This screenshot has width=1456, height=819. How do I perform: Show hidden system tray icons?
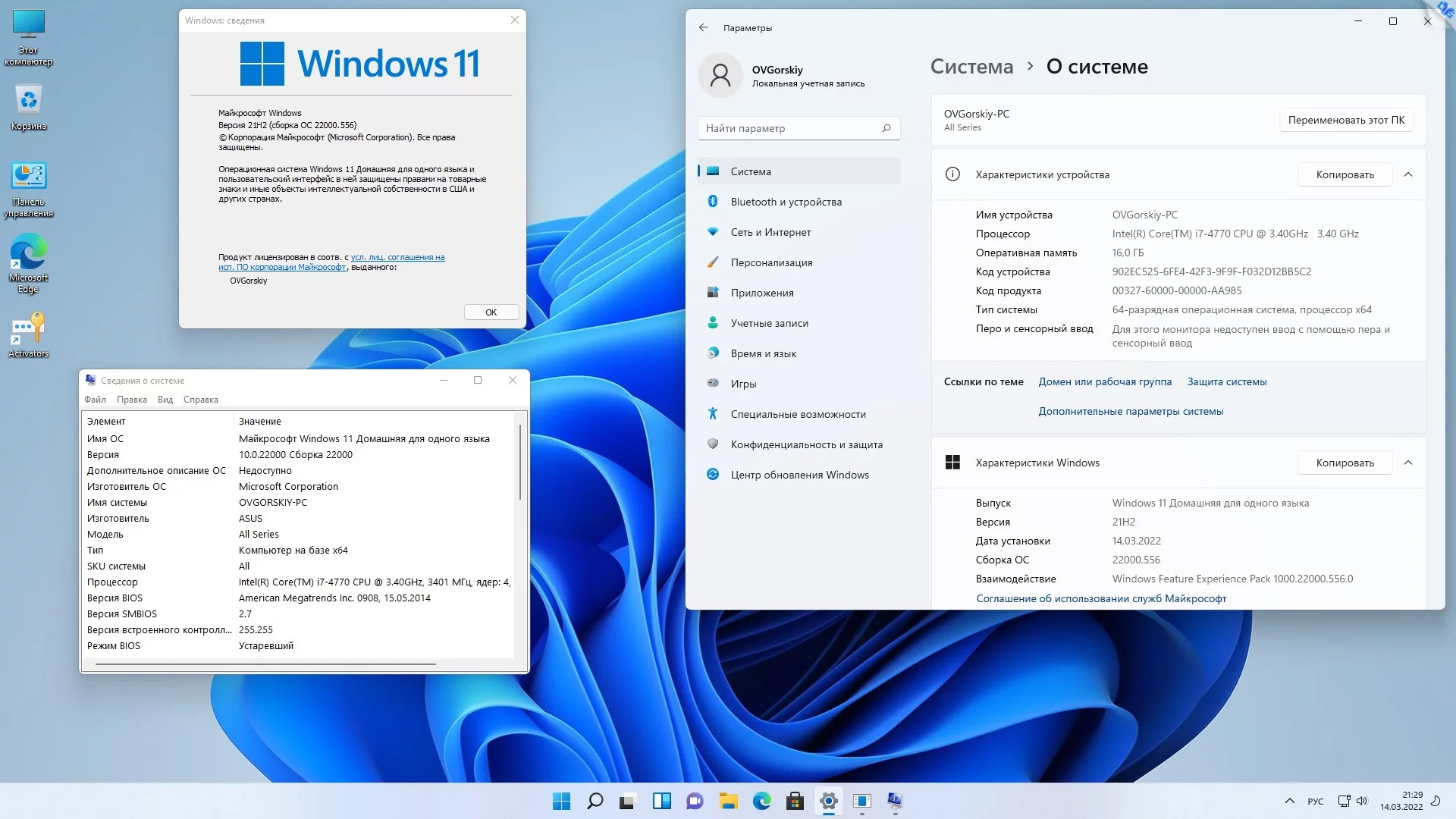pos(1289,801)
